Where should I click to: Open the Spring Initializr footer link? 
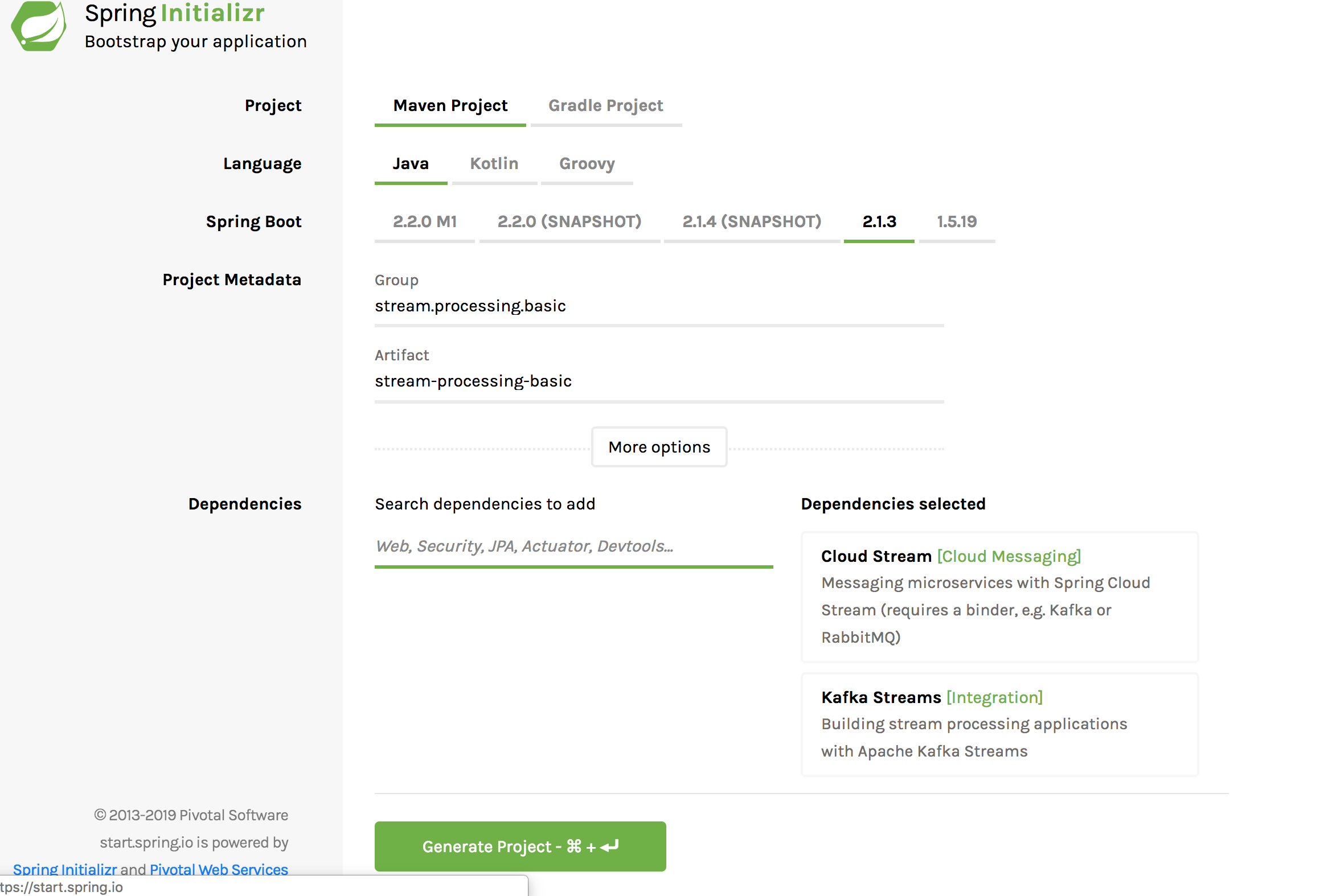[x=64, y=869]
